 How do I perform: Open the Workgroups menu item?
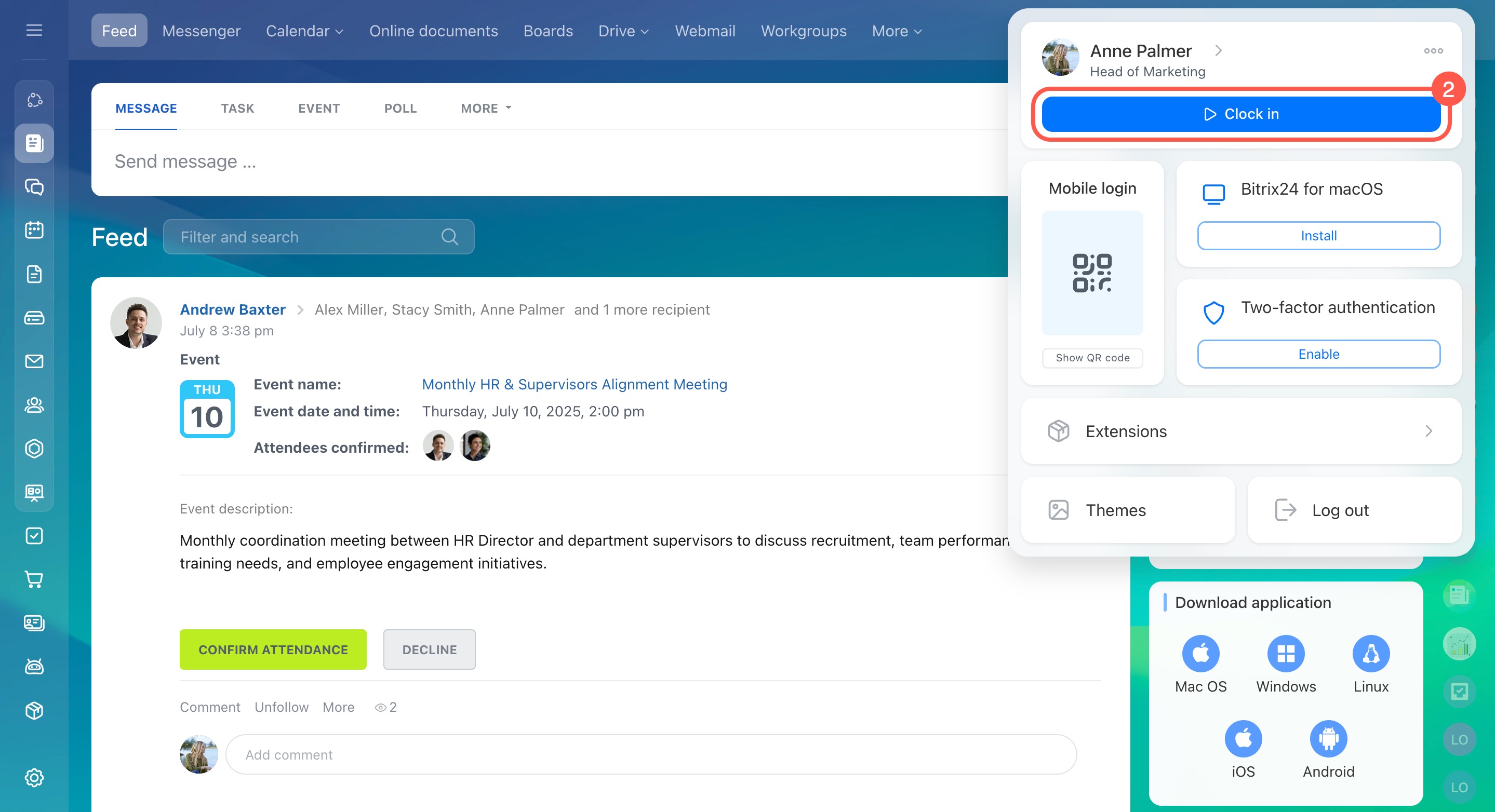click(x=803, y=31)
